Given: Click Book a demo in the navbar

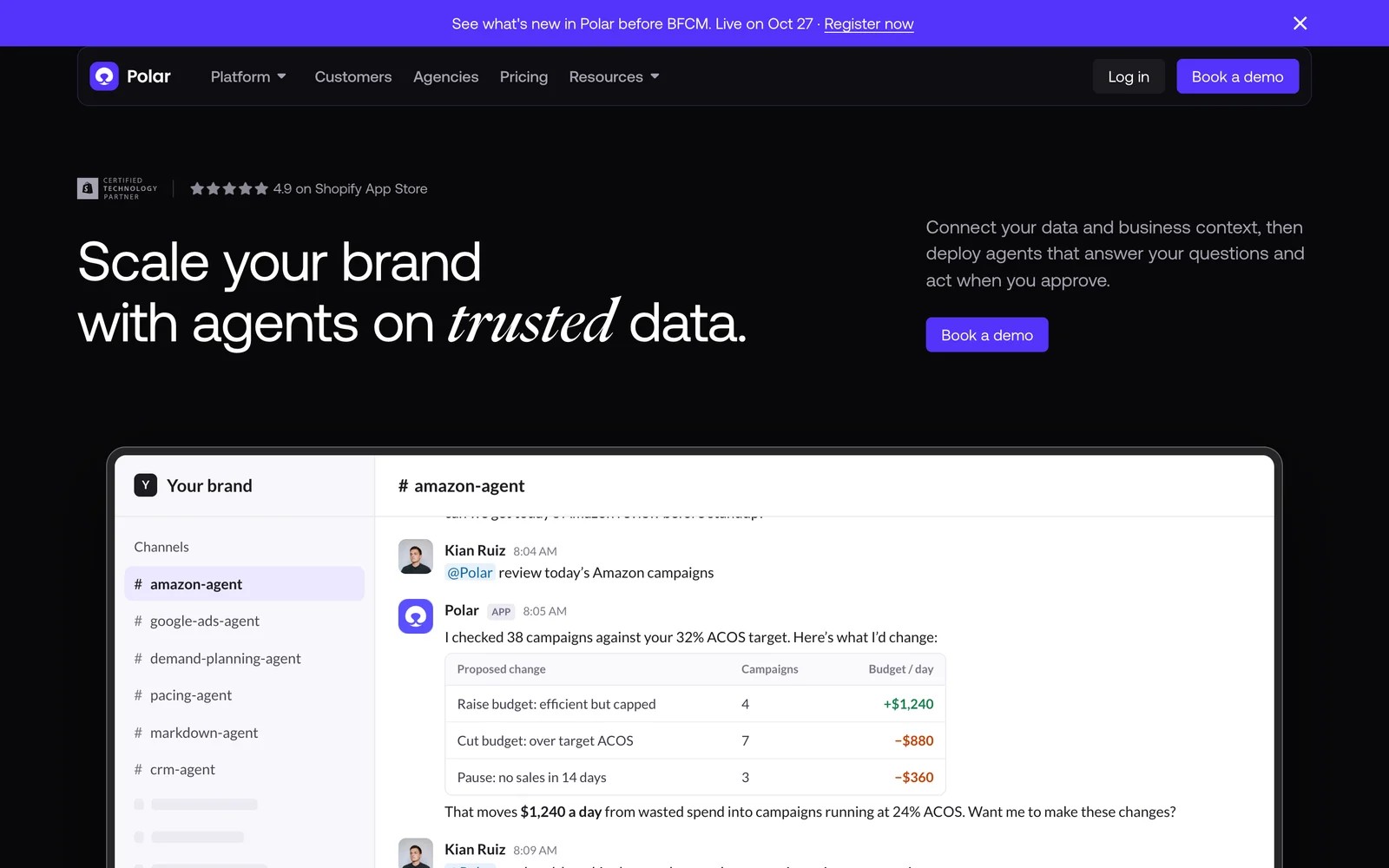Looking at the screenshot, I should click(1237, 76).
